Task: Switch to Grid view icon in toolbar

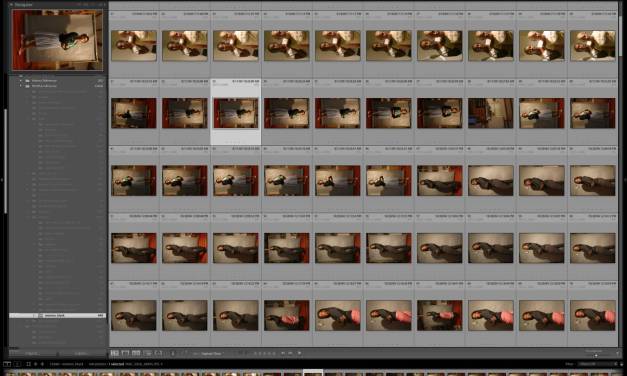Action: coord(115,353)
